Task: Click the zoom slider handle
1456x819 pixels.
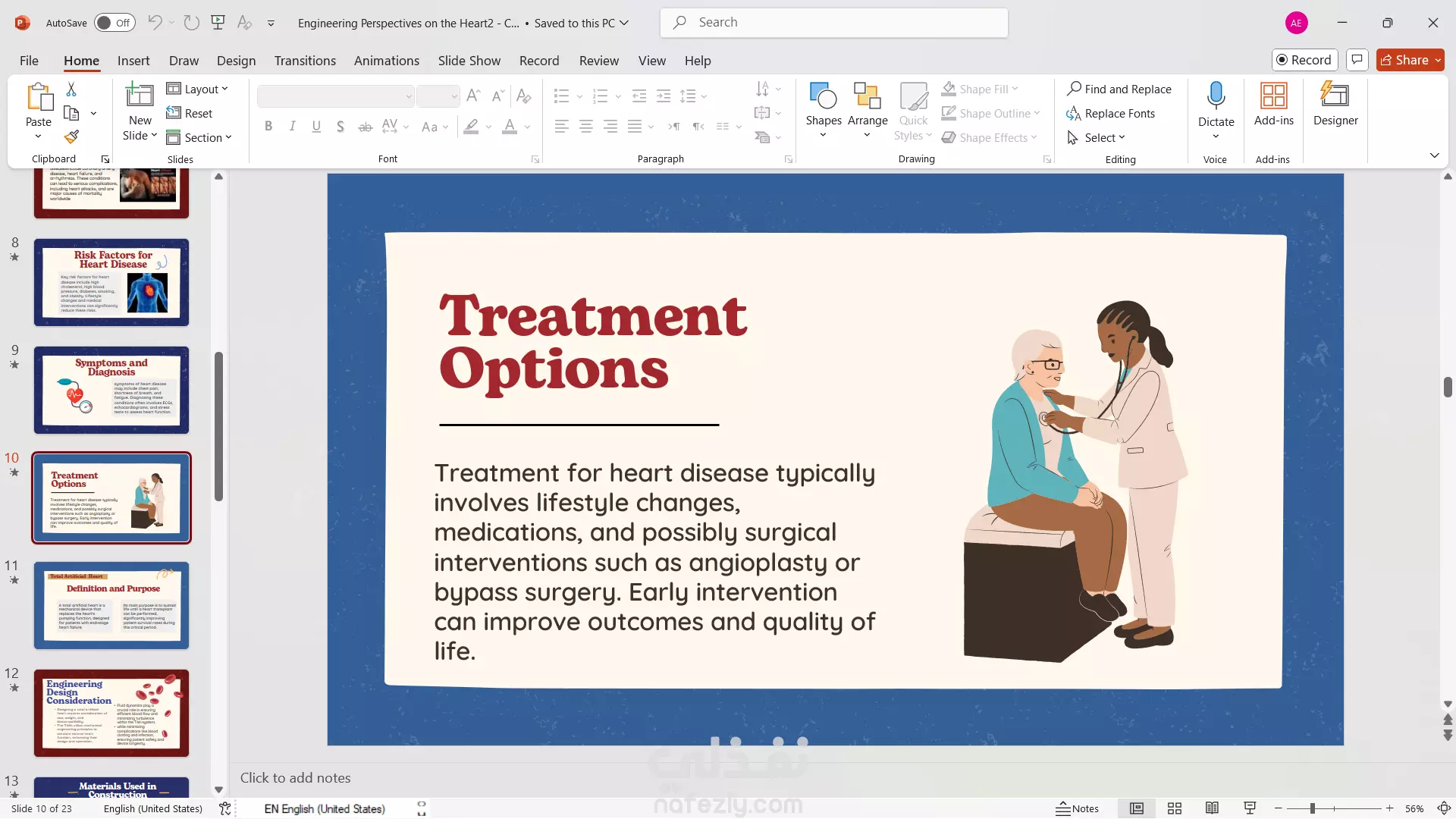Action: [1312, 808]
